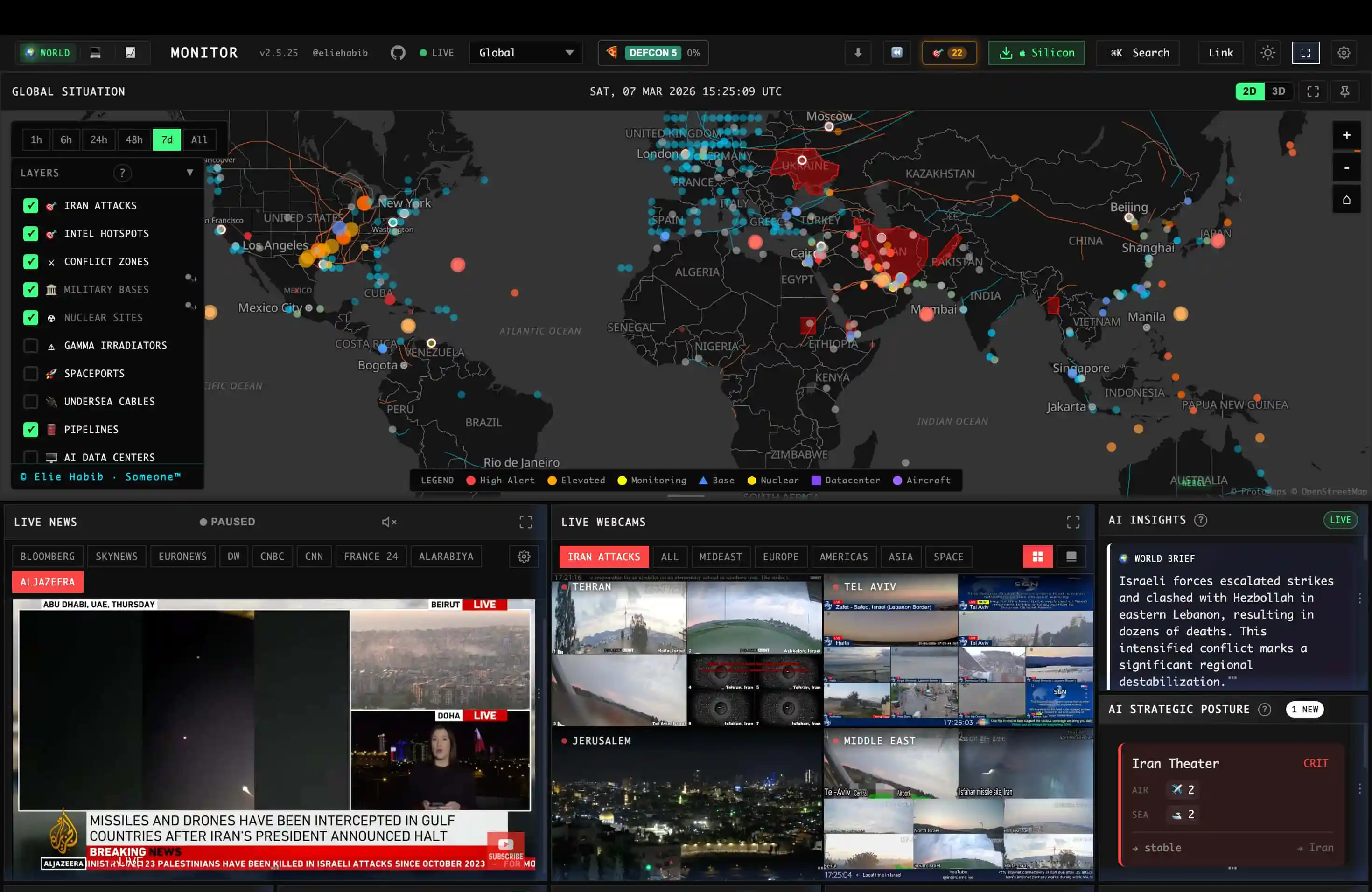Image resolution: width=1372 pixels, height=892 pixels.
Task: Click the DEFCON 5 threat percentage indicator
Action: click(x=653, y=52)
